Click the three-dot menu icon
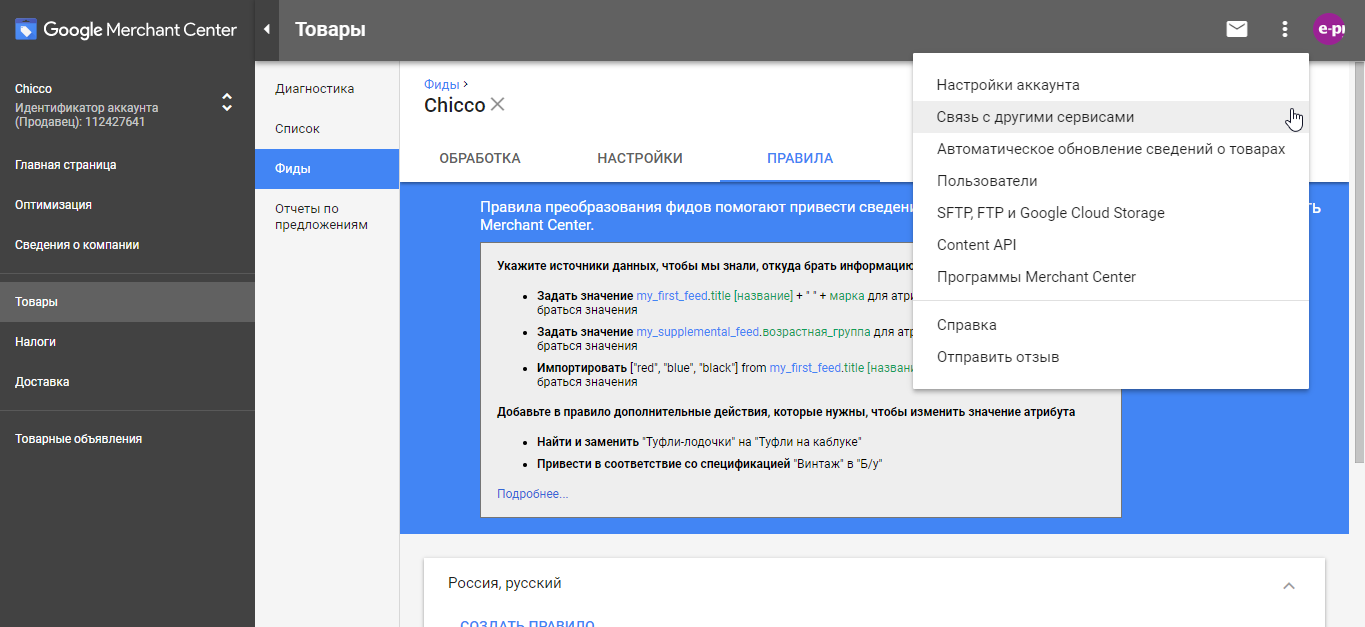Viewport: 1365px width, 627px height. [1285, 29]
